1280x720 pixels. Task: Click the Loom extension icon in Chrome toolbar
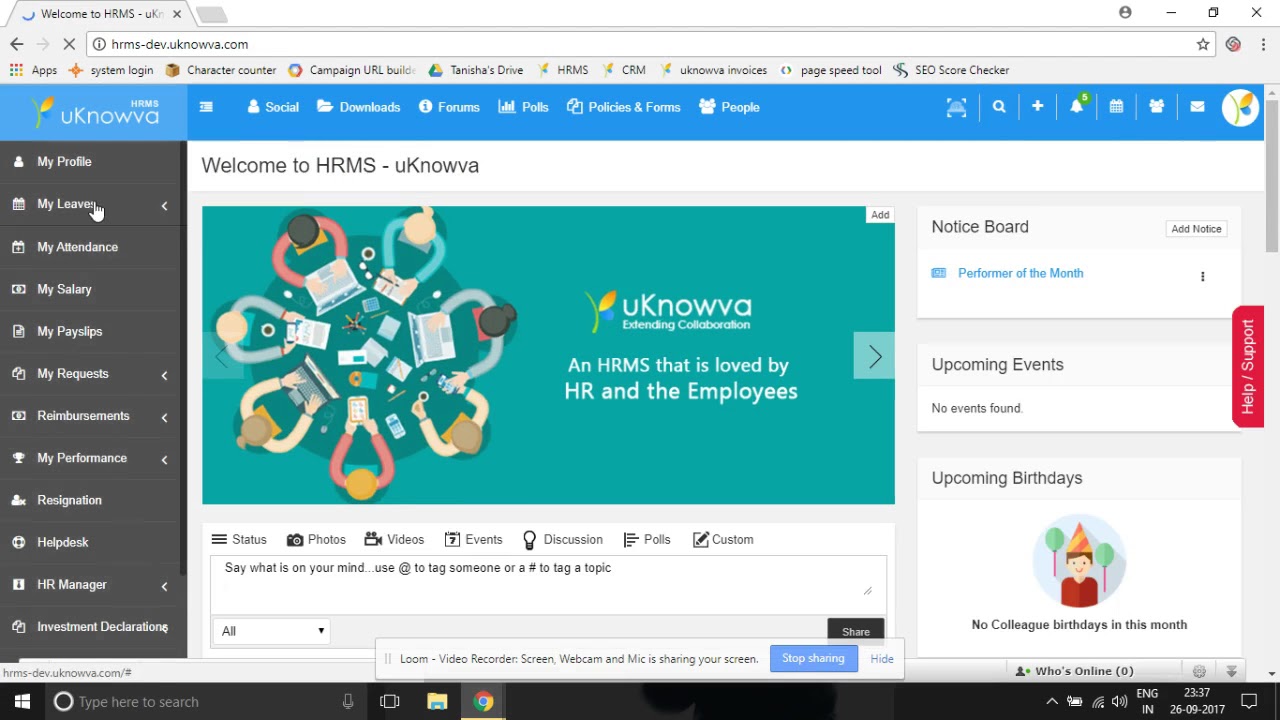1233,44
